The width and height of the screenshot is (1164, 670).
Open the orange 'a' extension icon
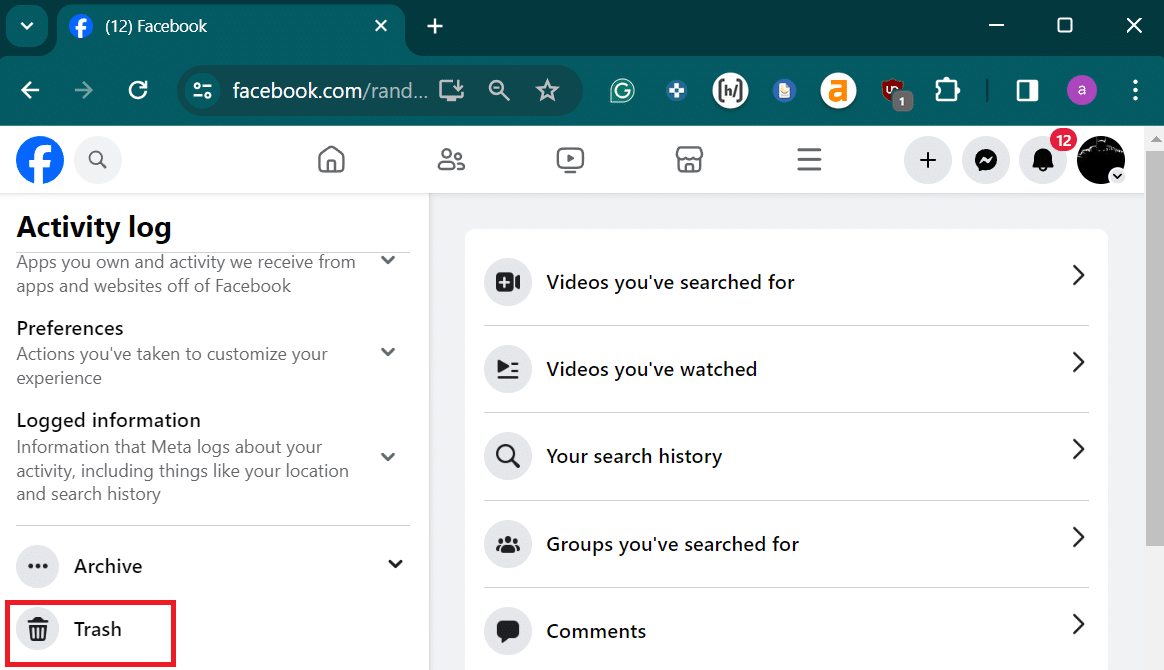[x=838, y=91]
